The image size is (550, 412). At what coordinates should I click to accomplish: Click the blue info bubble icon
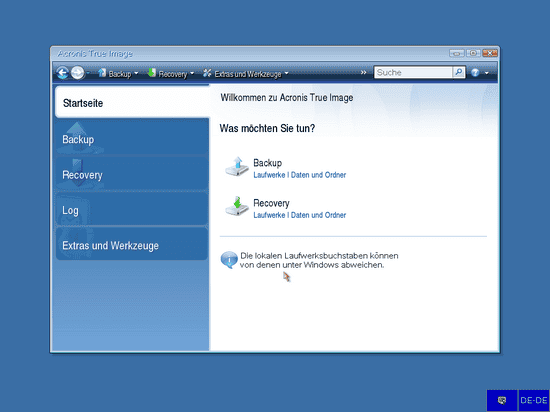[x=229, y=260]
